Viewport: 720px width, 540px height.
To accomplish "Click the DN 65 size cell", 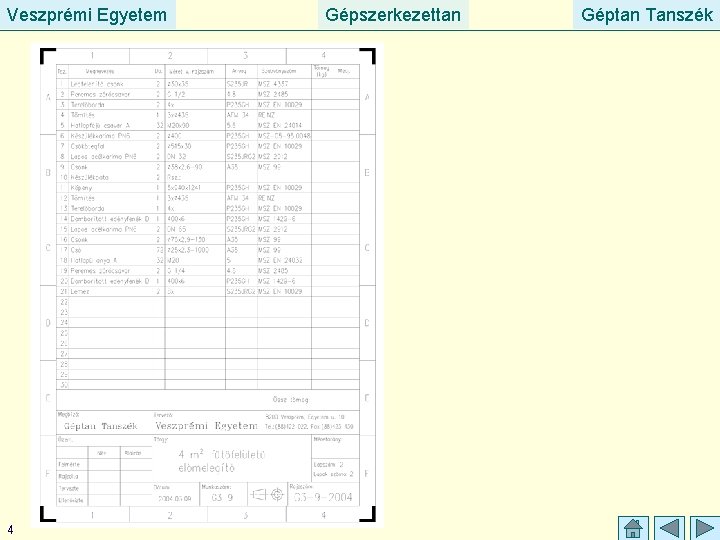I will [x=176, y=229].
